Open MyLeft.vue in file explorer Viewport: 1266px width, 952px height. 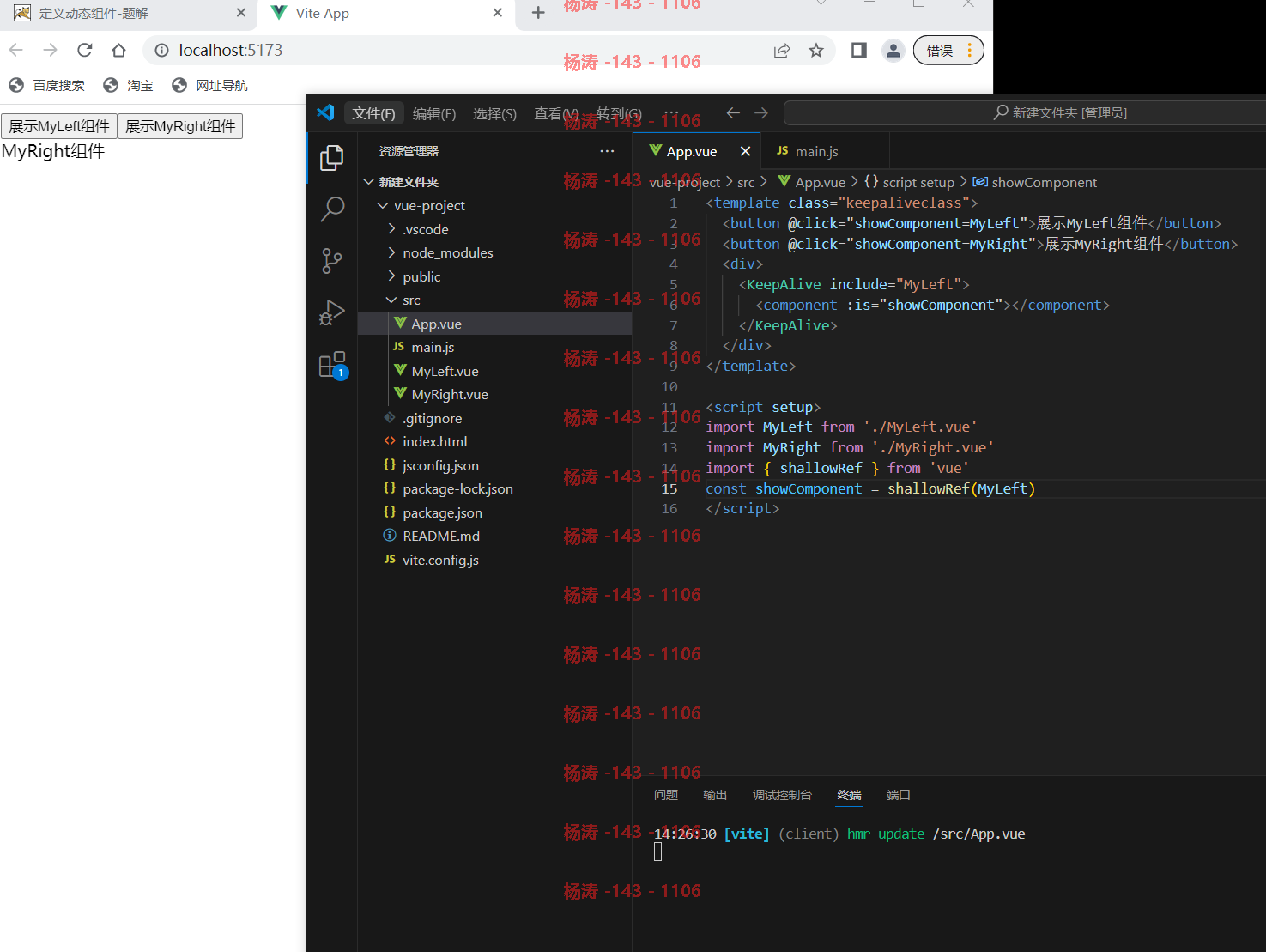(494, 371)
